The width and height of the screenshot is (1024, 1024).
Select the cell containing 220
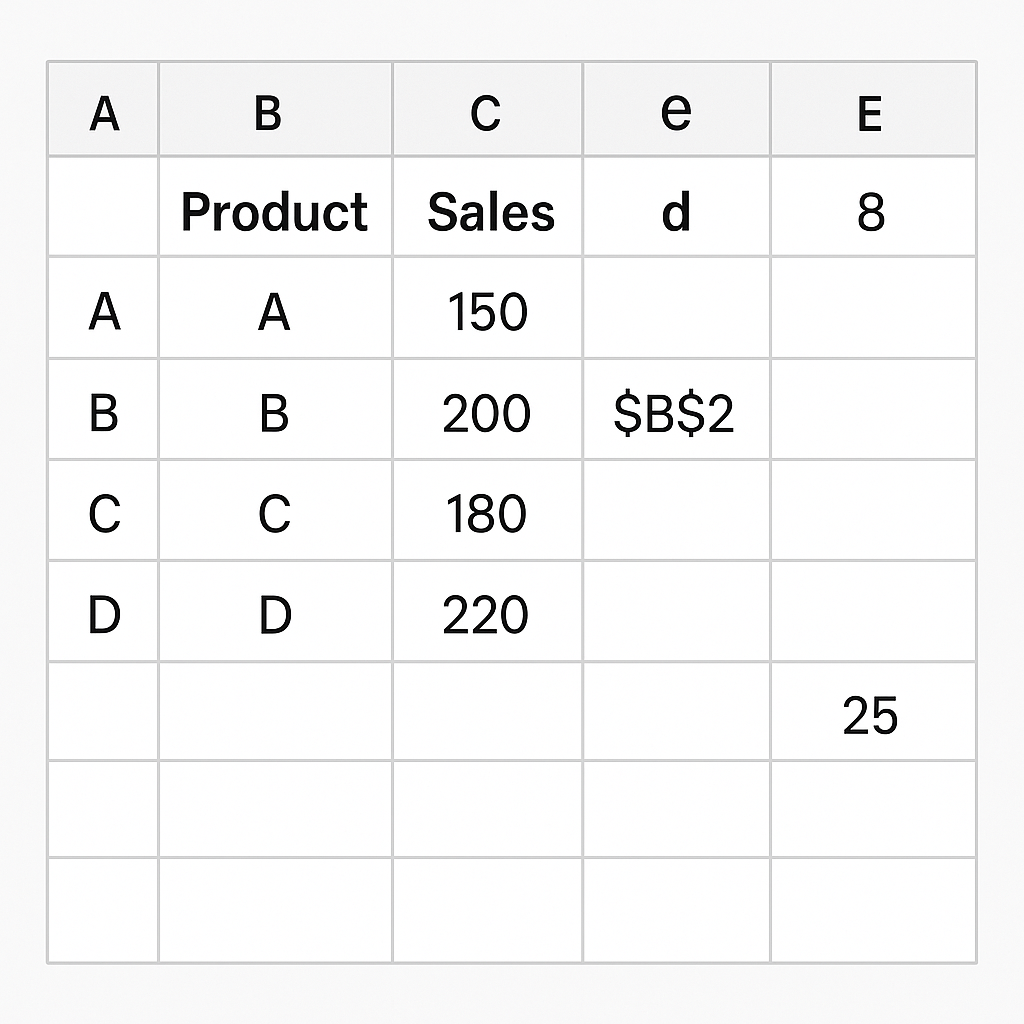(x=487, y=611)
